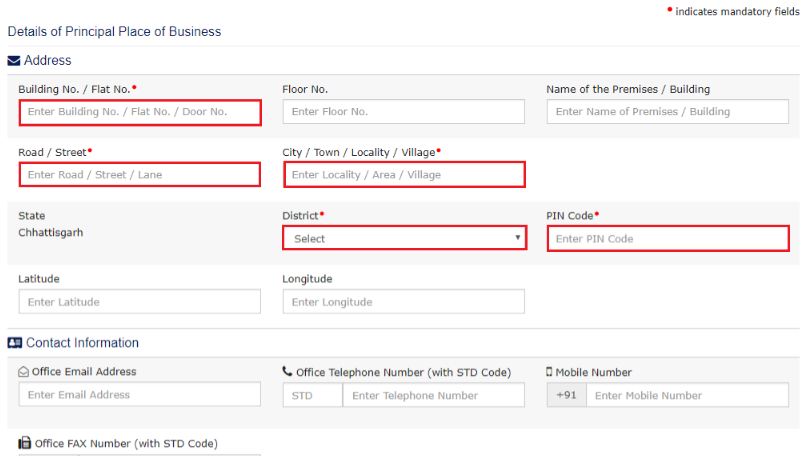The image size is (805, 475).
Task: Click the telephone handset icon
Action: point(288,372)
